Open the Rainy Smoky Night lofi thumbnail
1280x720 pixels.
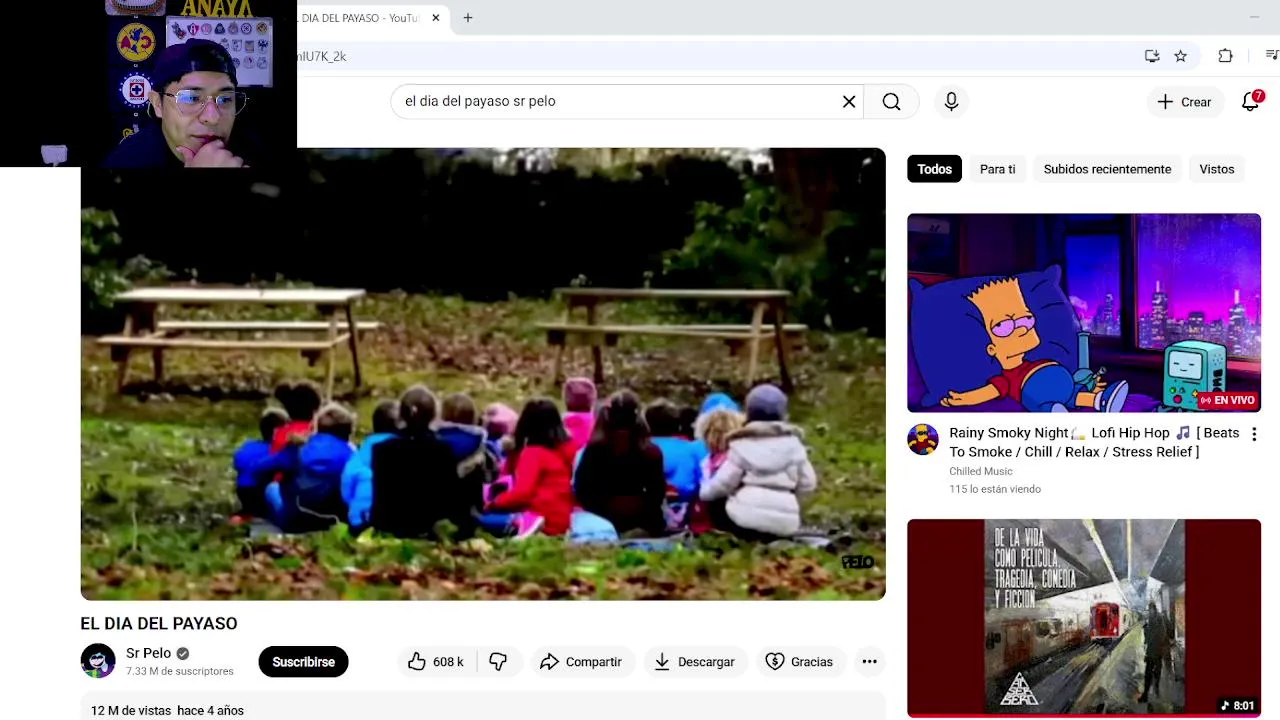tap(1084, 312)
